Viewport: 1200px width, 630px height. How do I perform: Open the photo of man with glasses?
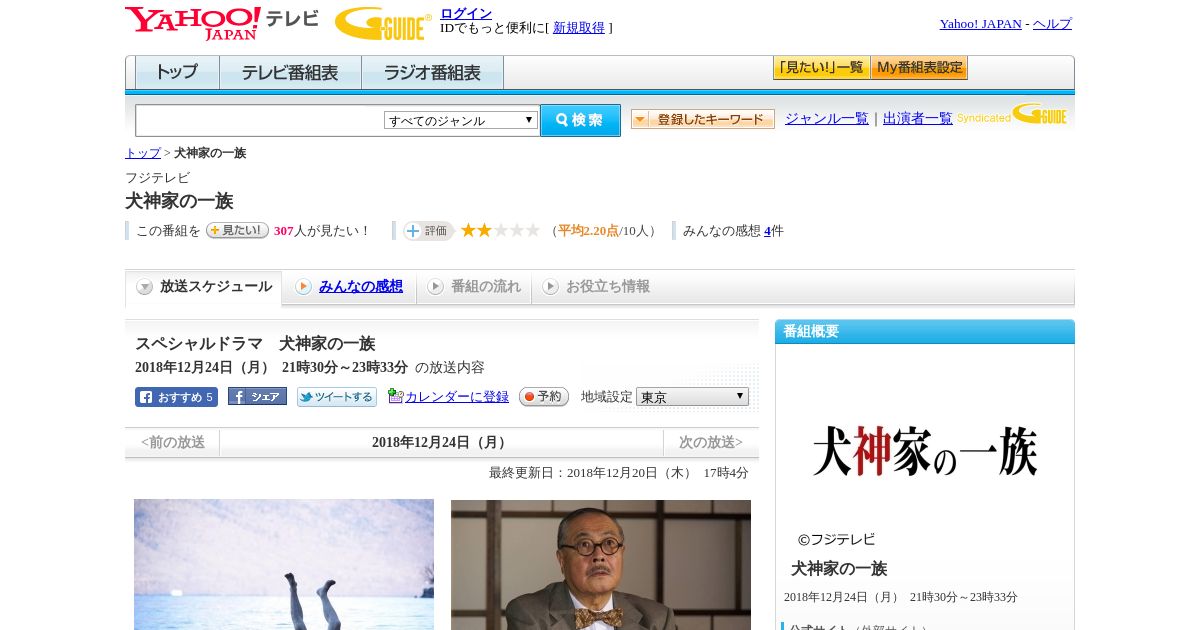(601, 564)
